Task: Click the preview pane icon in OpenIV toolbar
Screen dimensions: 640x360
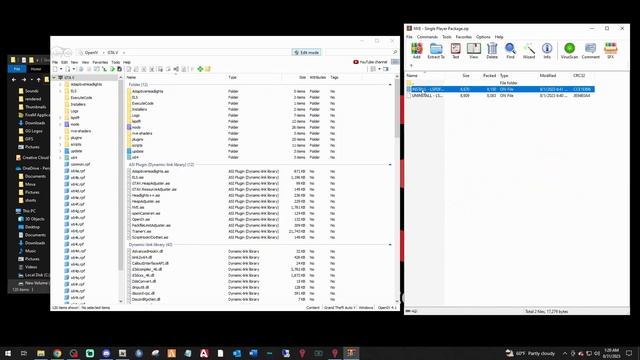Action: pos(386,69)
